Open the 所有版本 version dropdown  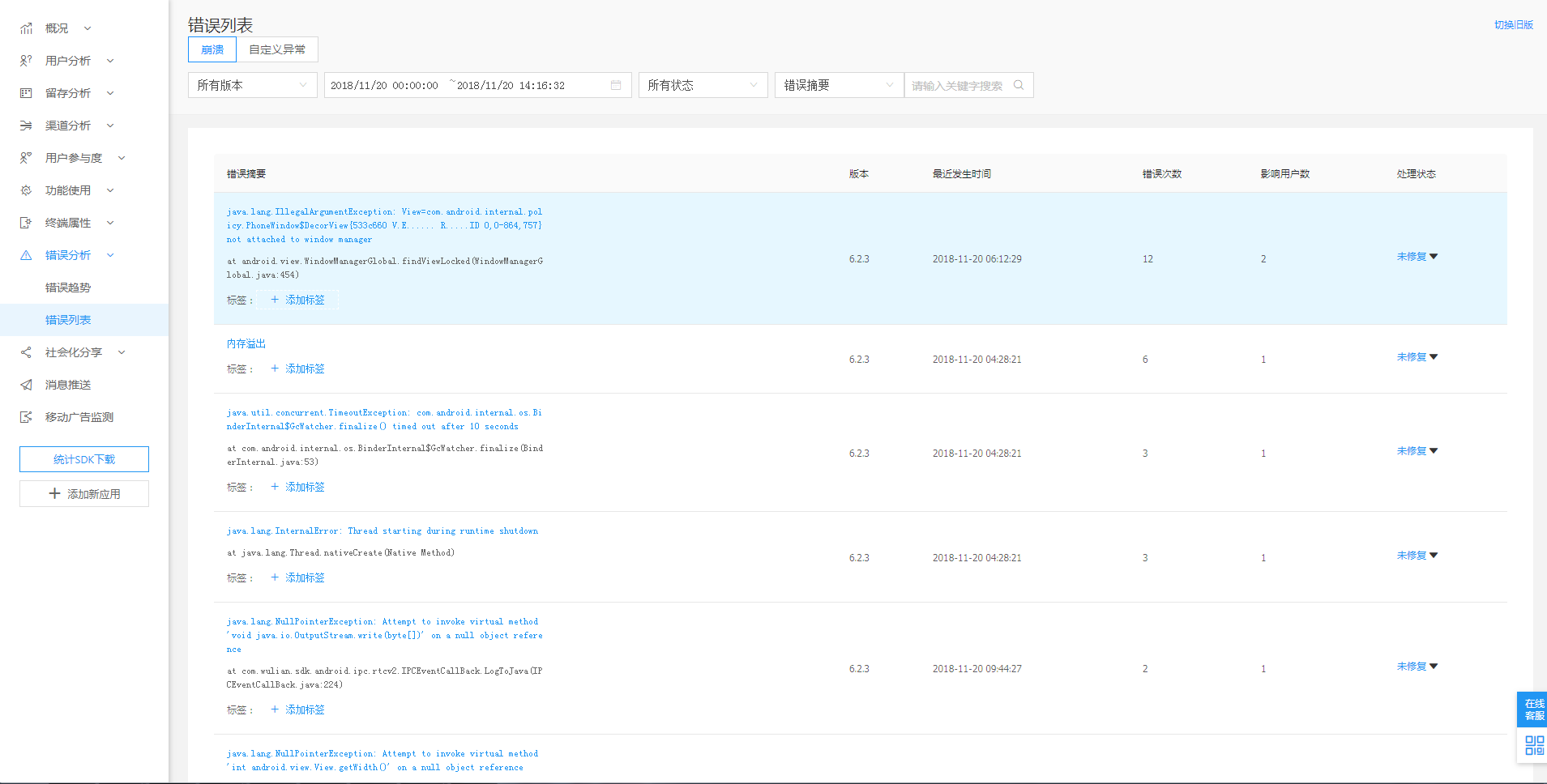tap(253, 85)
